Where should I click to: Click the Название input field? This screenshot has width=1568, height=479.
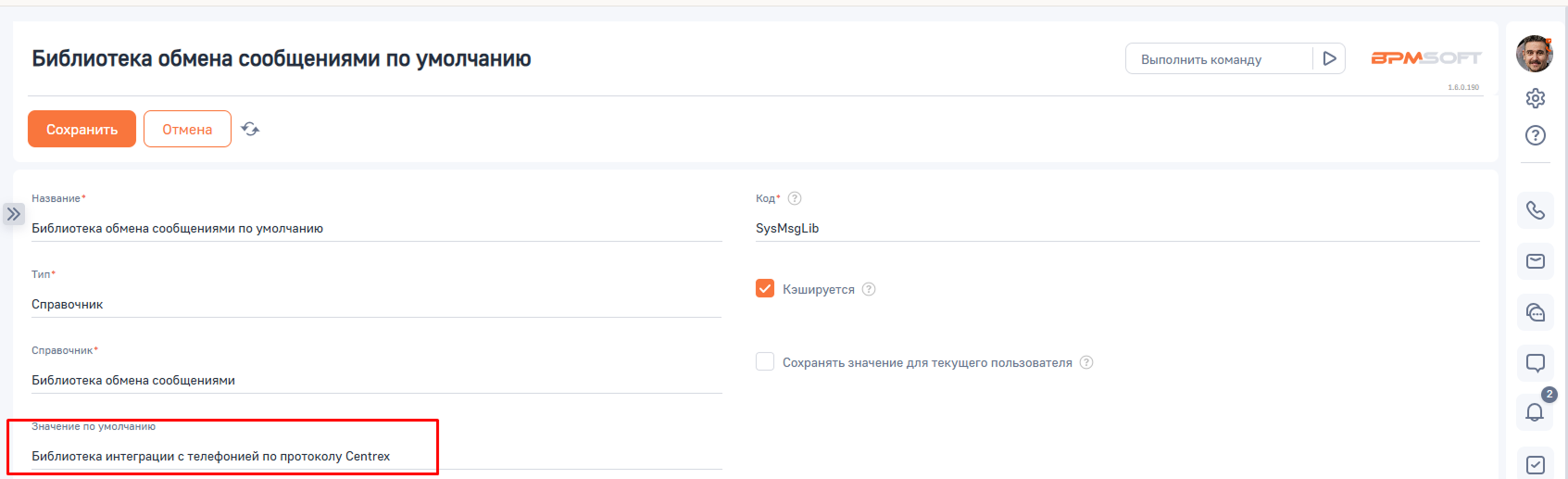tap(375, 228)
